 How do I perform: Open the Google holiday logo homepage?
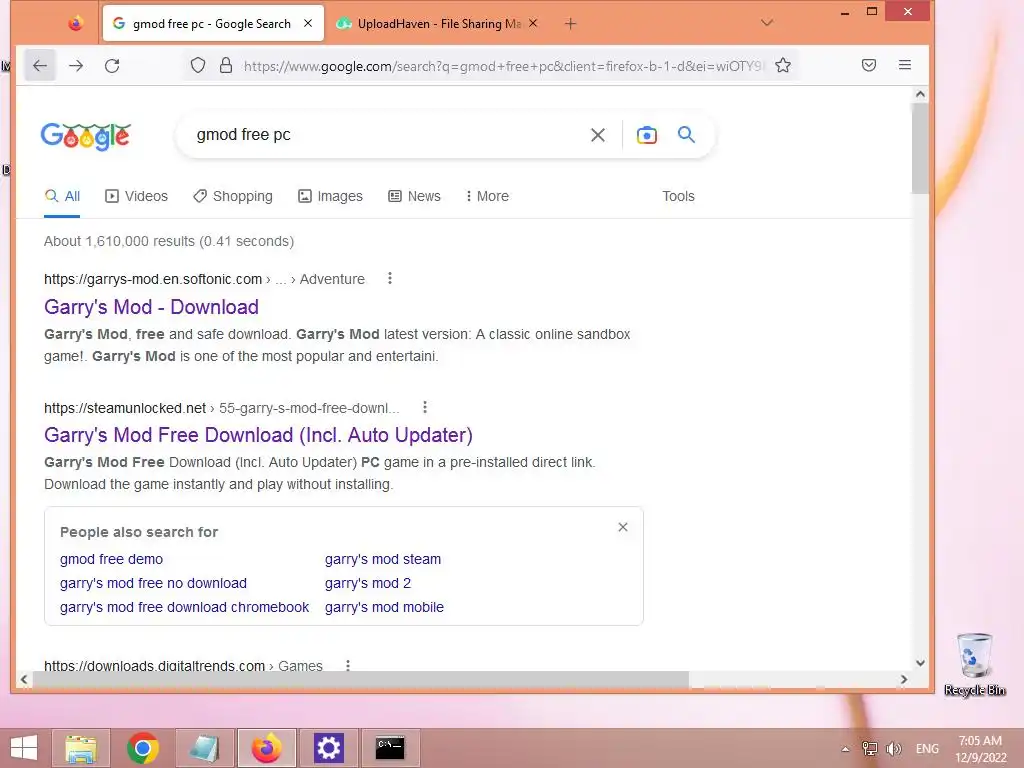86,136
